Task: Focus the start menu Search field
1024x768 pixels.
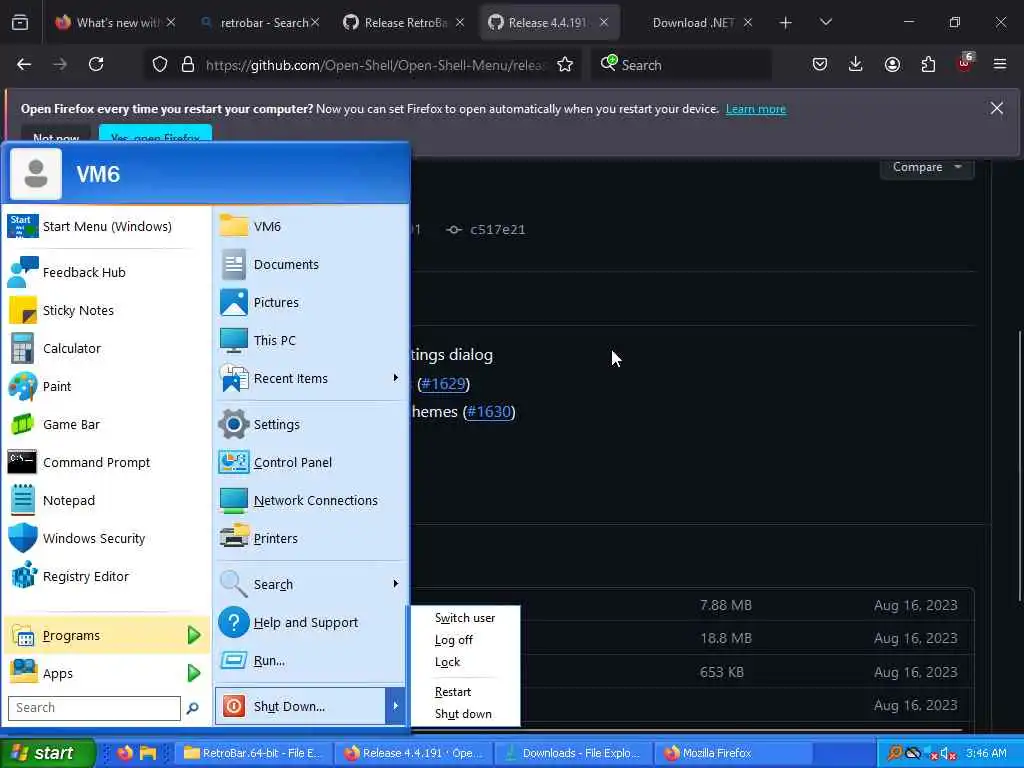Action: click(94, 708)
